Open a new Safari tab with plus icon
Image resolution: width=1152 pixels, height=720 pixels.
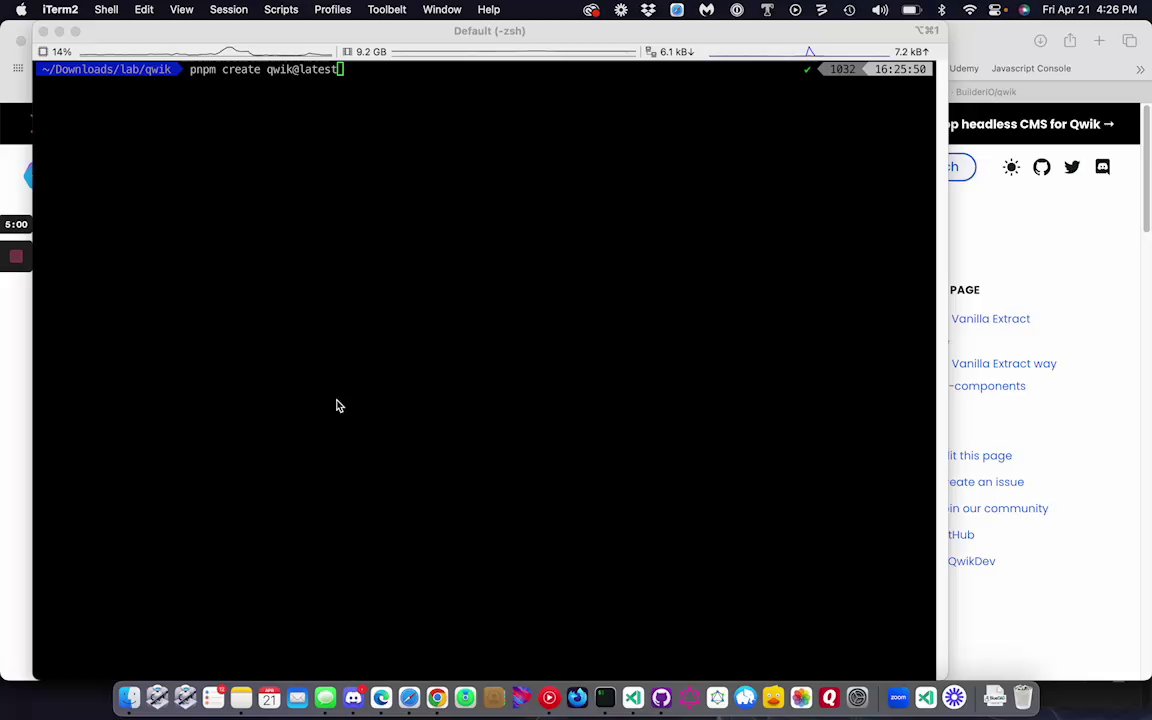(1099, 41)
